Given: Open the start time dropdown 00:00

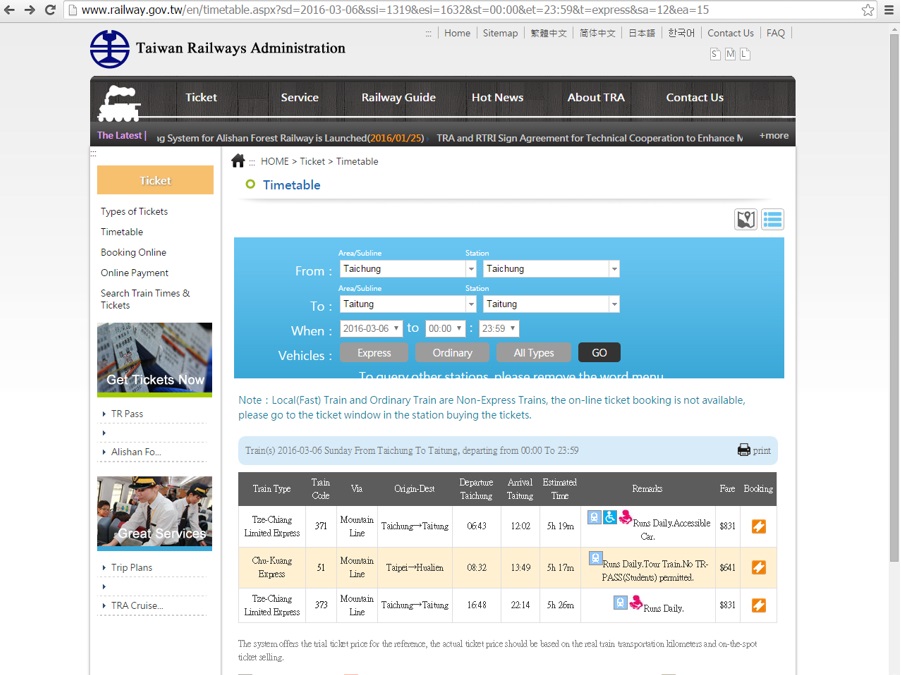Looking at the screenshot, I should click(x=445, y=329).
